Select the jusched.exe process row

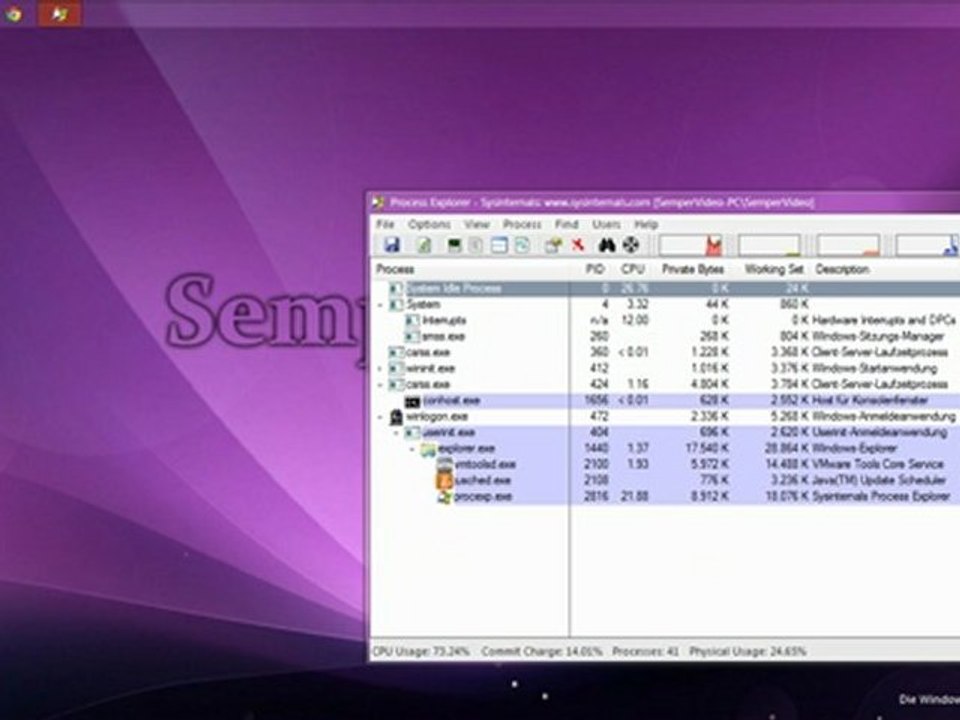(x=666, y=481)
